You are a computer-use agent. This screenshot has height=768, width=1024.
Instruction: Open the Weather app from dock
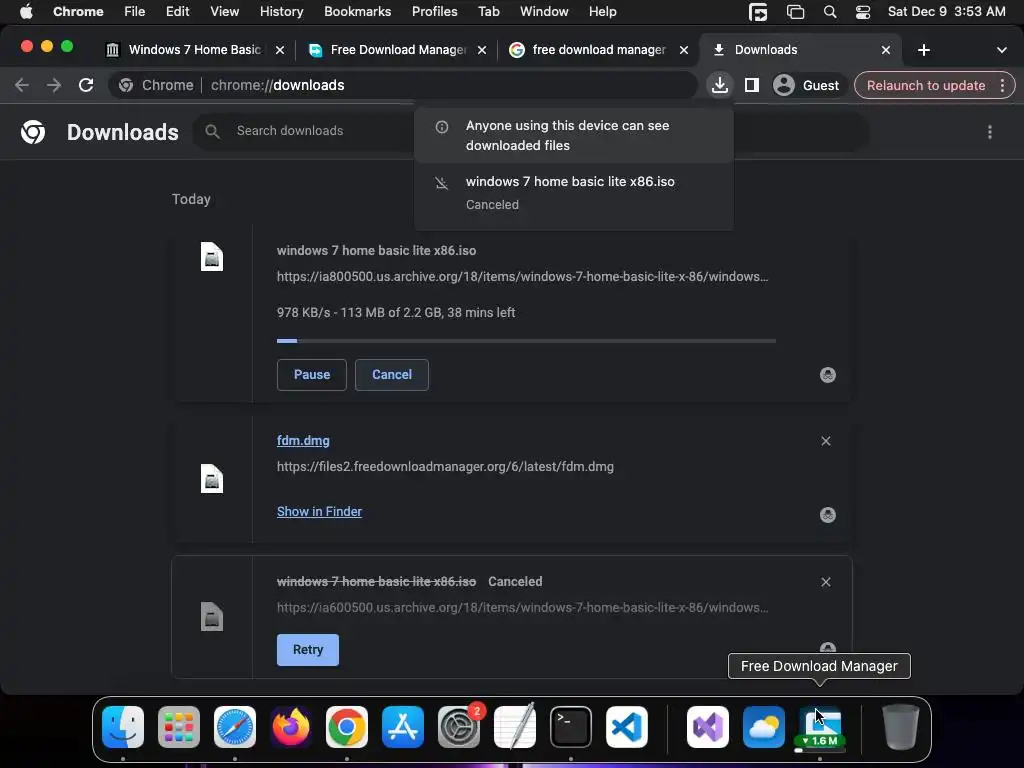pos(764,727)
